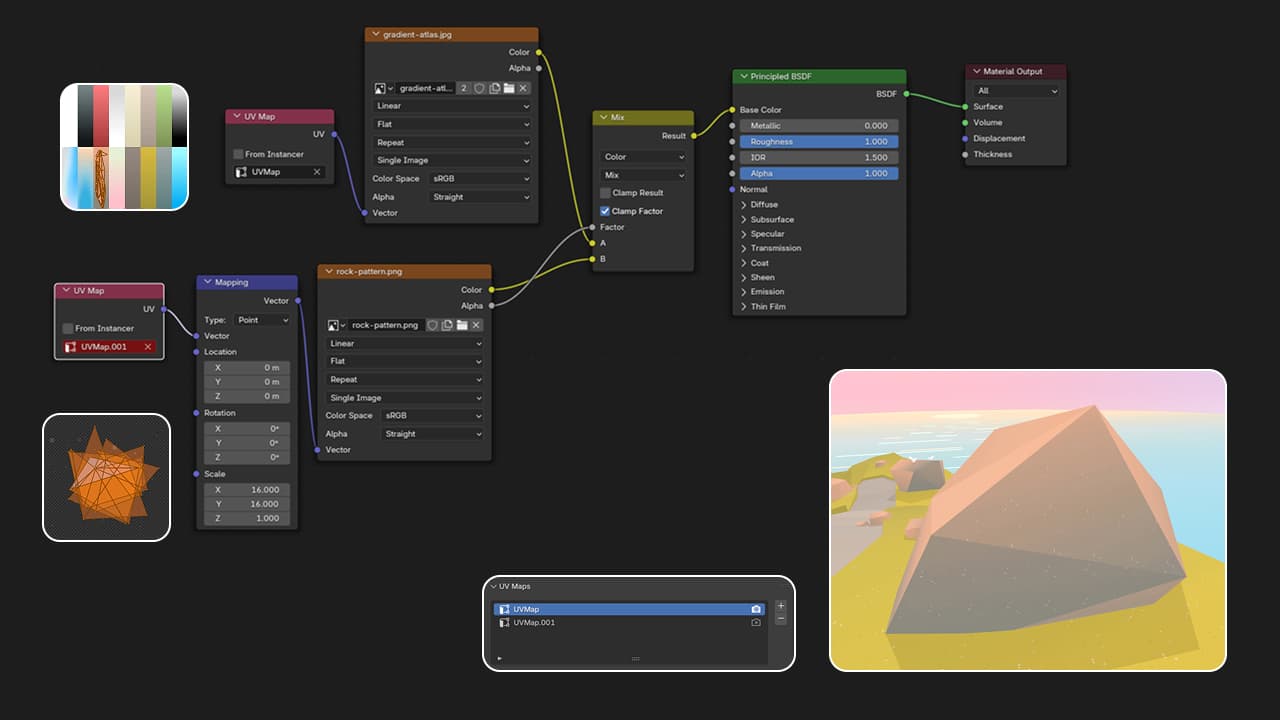
Task: Open the Repeat extension dropdown in gradient-atlas node
Action: point(452,142)
